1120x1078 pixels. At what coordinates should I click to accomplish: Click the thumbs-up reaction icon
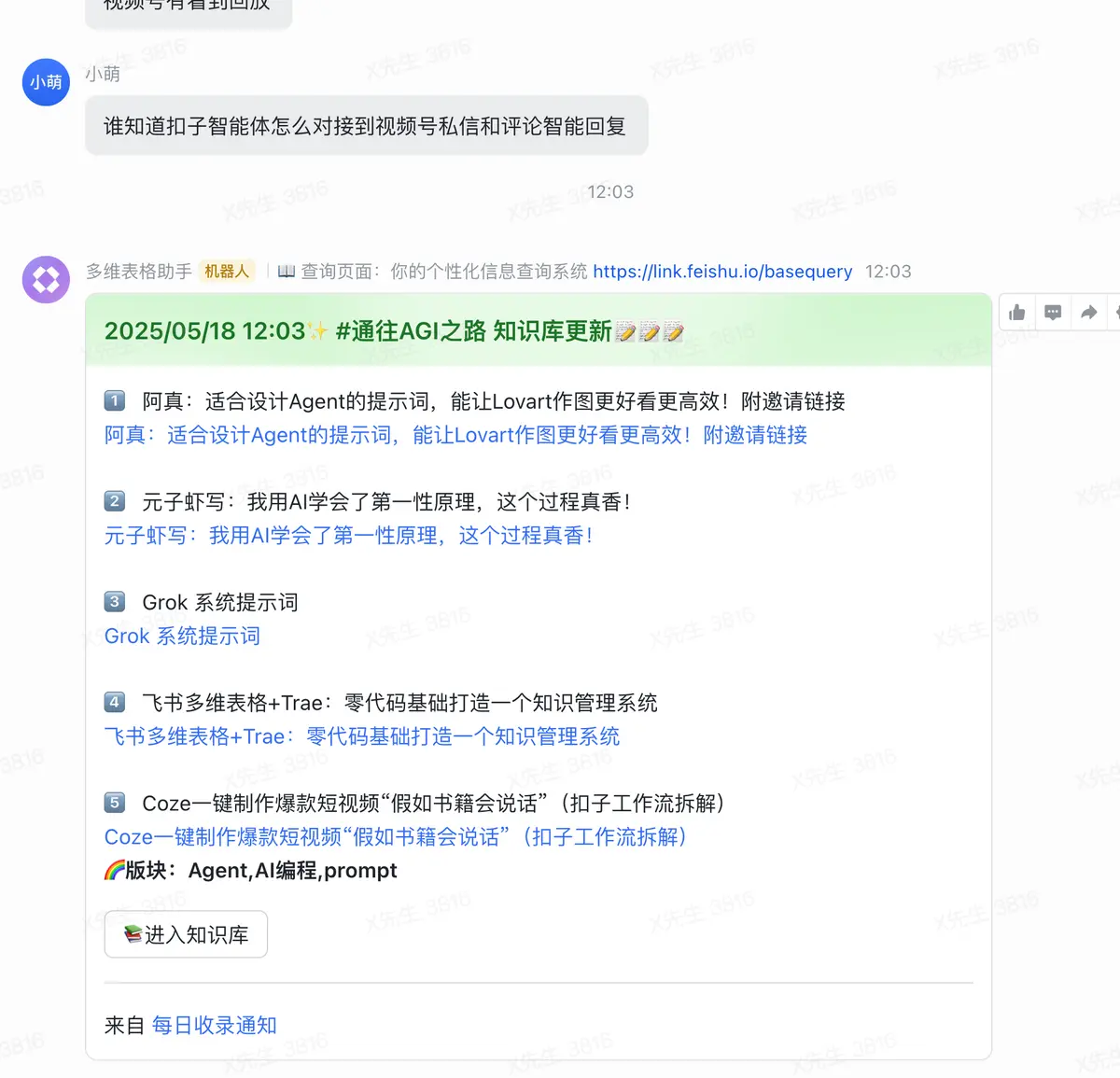point(1017,313)
